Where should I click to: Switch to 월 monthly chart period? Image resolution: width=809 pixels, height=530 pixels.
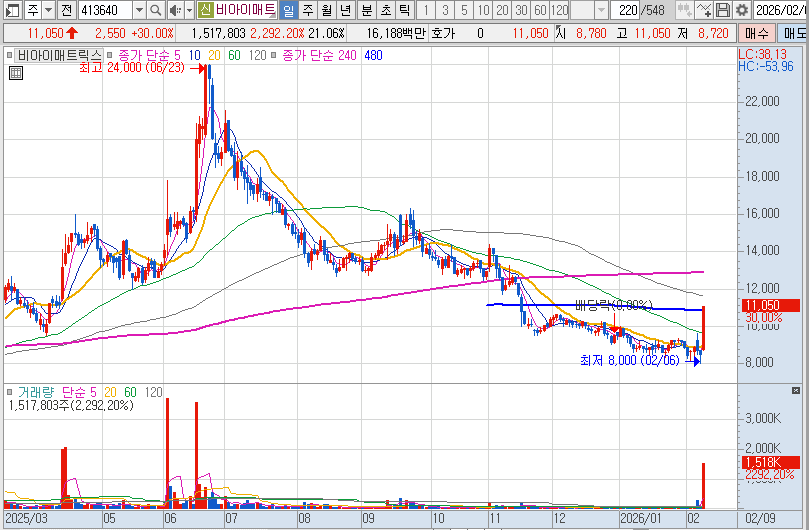pyautogui.click(x=327, y=10)
